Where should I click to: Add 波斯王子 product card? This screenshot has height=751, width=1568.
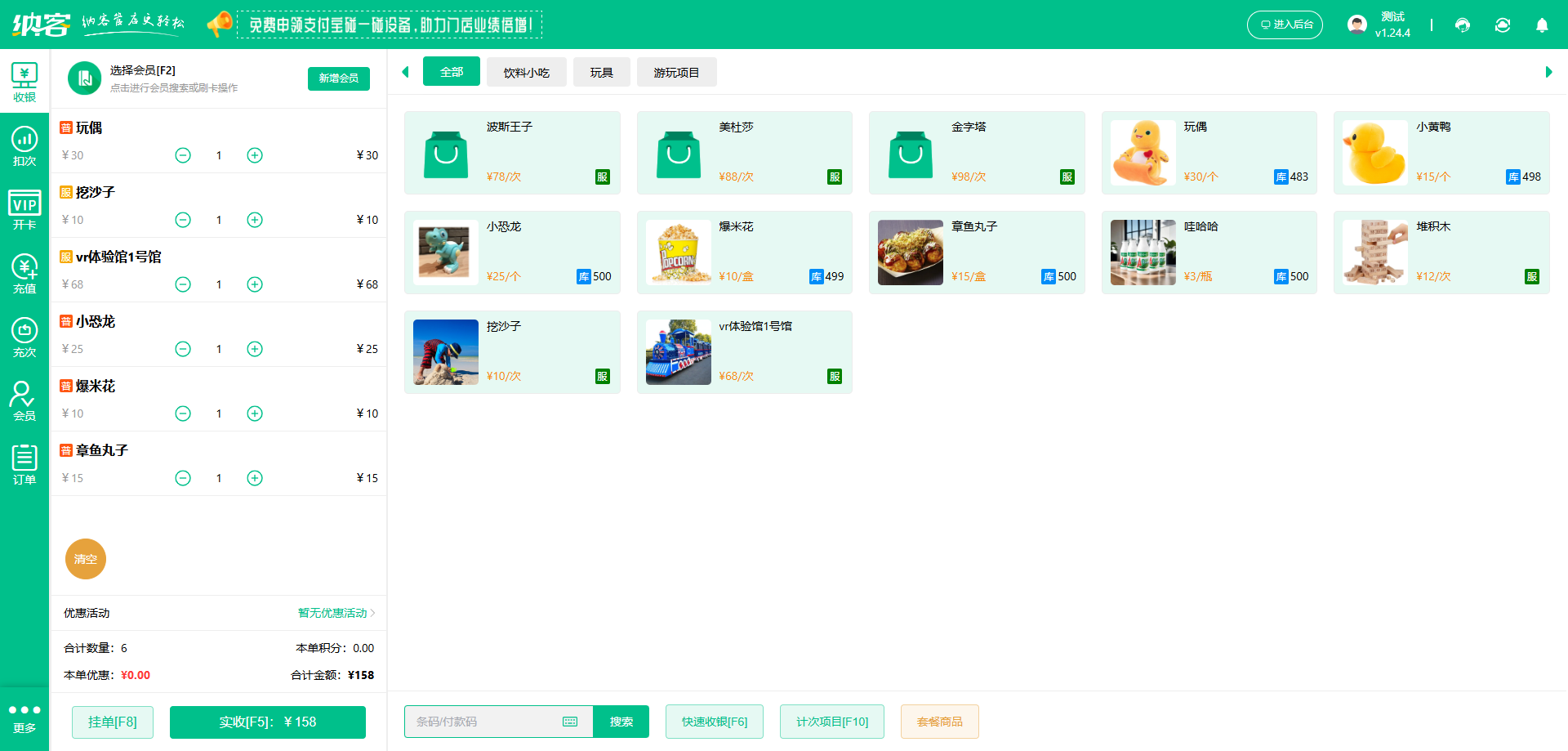pos(512,153)
